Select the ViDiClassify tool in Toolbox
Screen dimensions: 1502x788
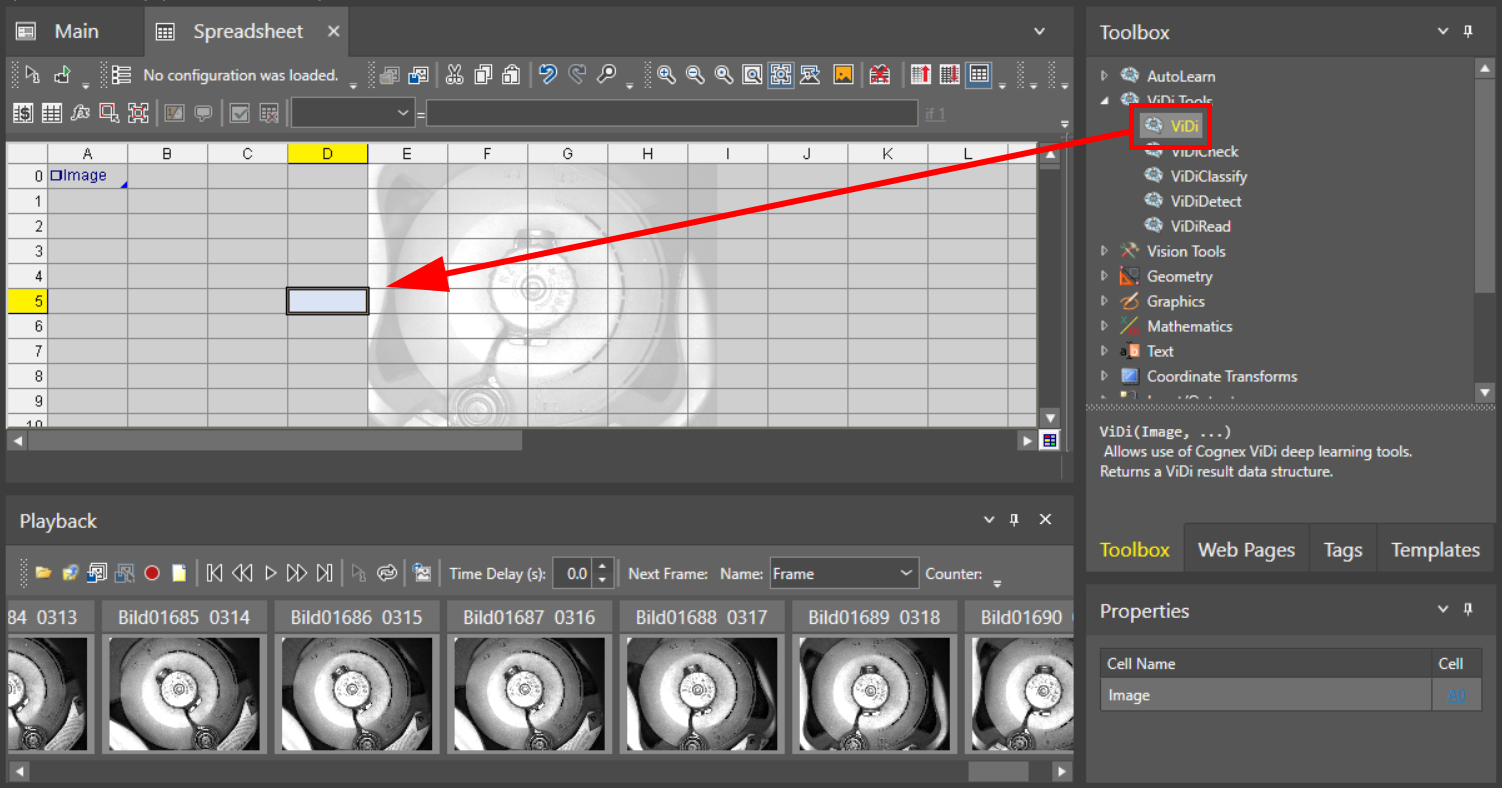[x=1208, y=176]
